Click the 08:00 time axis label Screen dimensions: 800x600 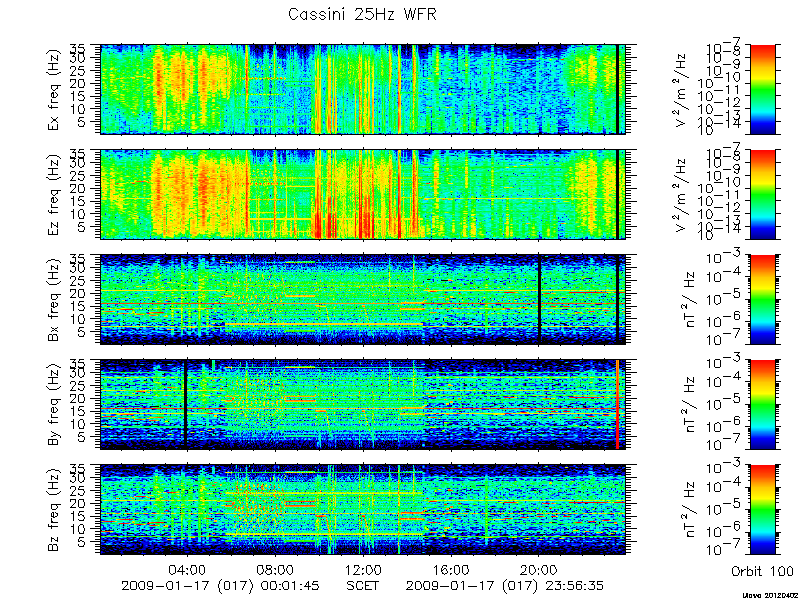[x=276, y=569]
